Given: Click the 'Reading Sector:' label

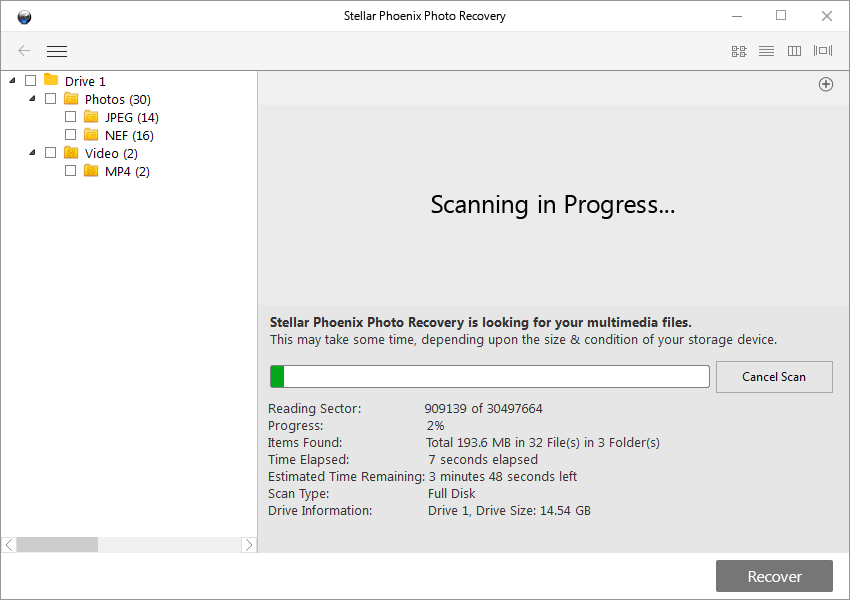Looking at the screenshot, I should [314, 409].
